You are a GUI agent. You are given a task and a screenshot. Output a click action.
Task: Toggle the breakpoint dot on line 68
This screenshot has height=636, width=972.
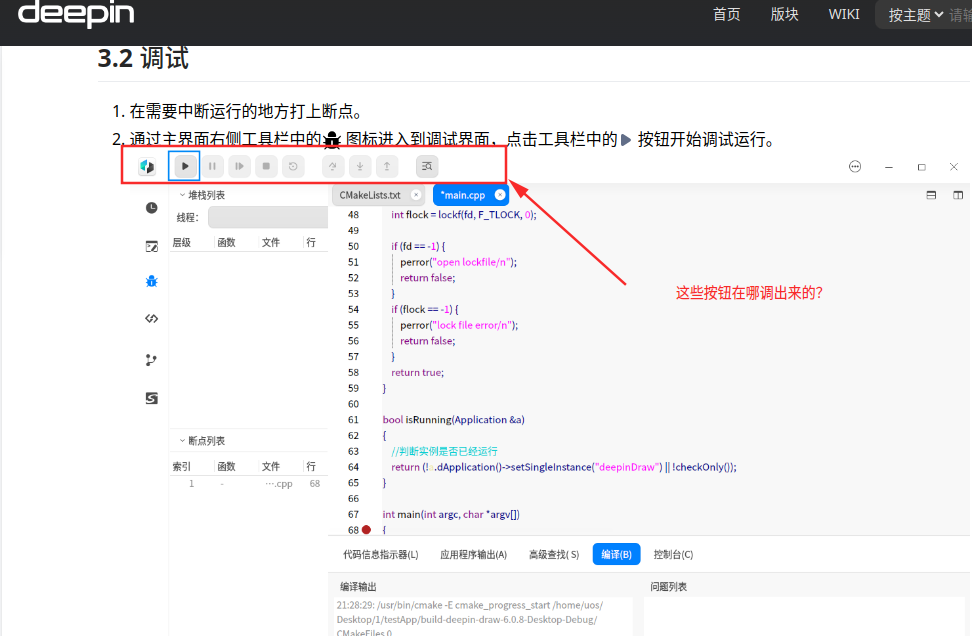tap(366, 530)
